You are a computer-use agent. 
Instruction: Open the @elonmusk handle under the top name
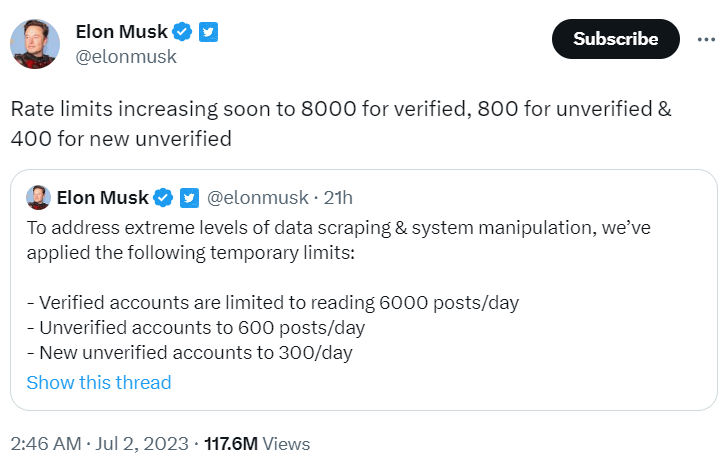[126, 57]
